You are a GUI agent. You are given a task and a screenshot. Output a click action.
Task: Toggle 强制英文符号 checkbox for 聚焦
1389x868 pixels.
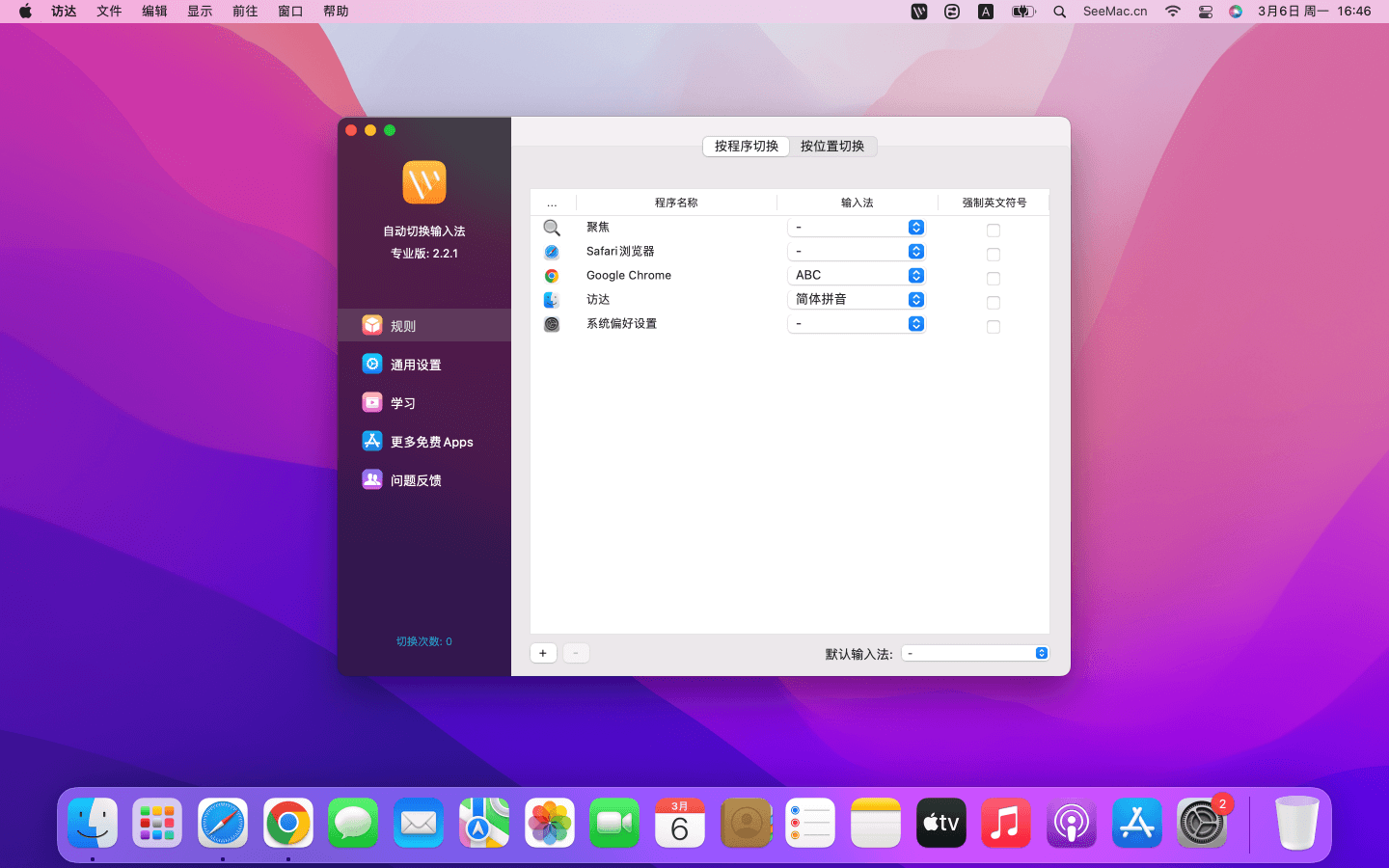pyautogui.click(x=994, y=231)
